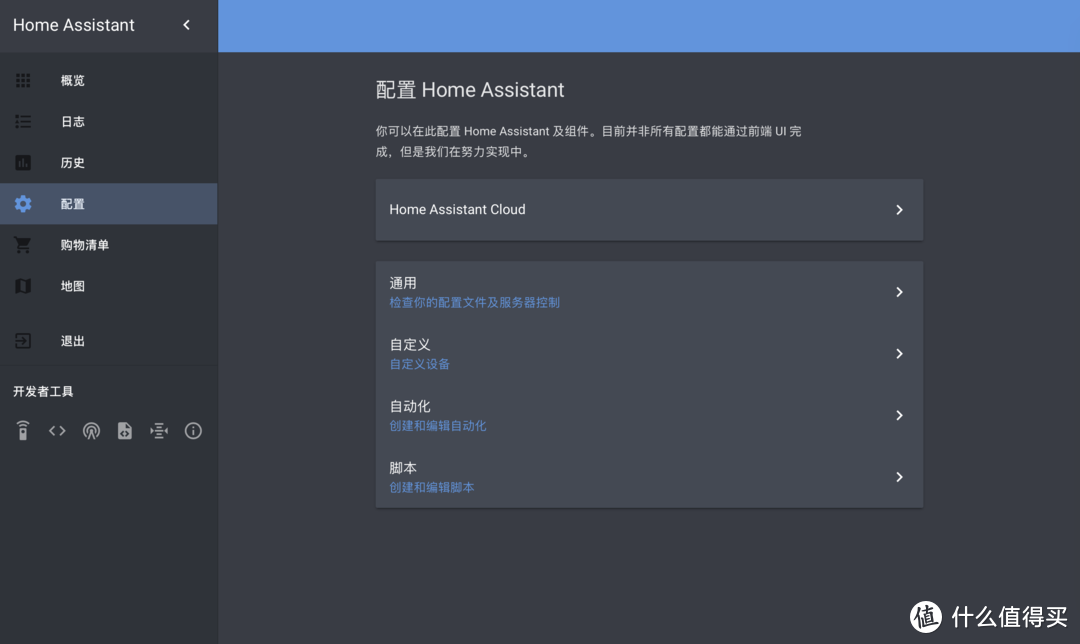Open the Templates developer tool

(124, 430)
